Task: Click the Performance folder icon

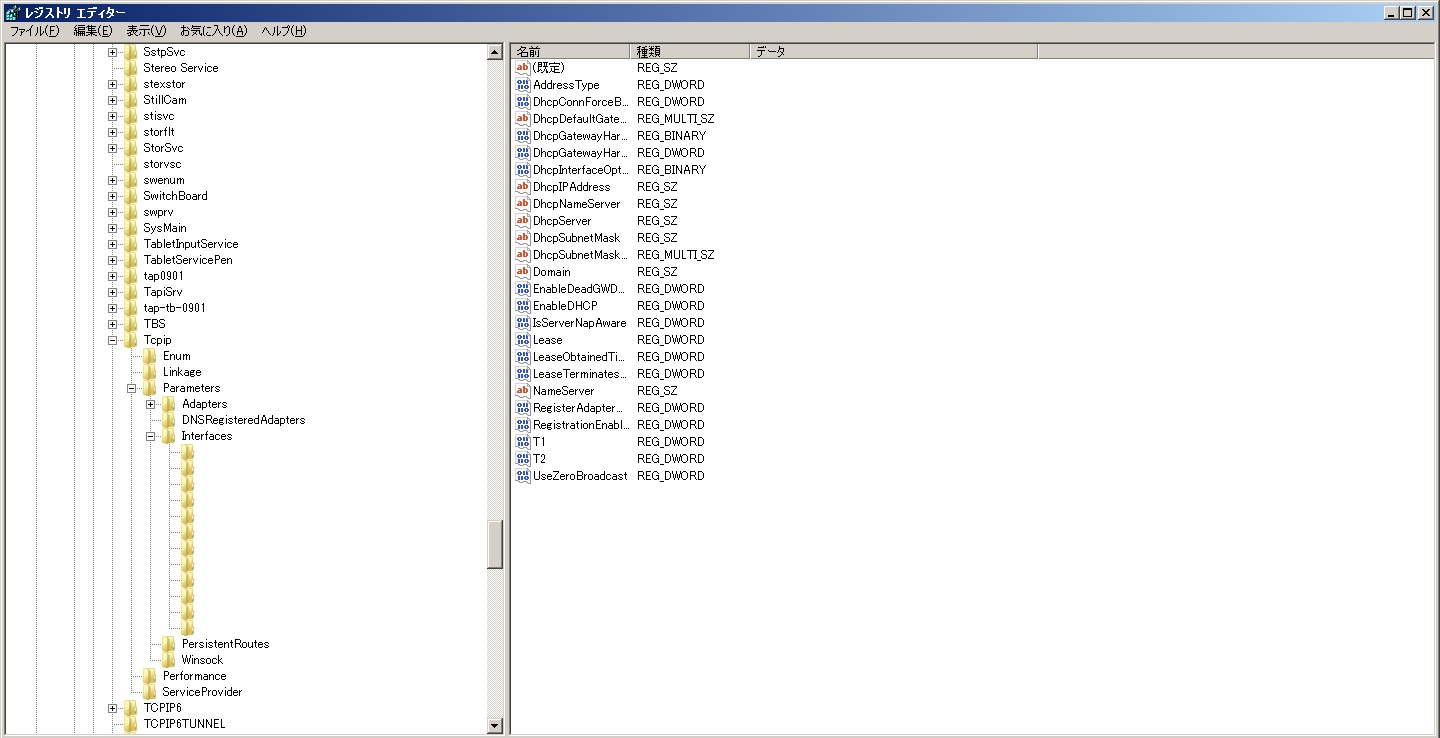Action: click(x=150, y=676)
